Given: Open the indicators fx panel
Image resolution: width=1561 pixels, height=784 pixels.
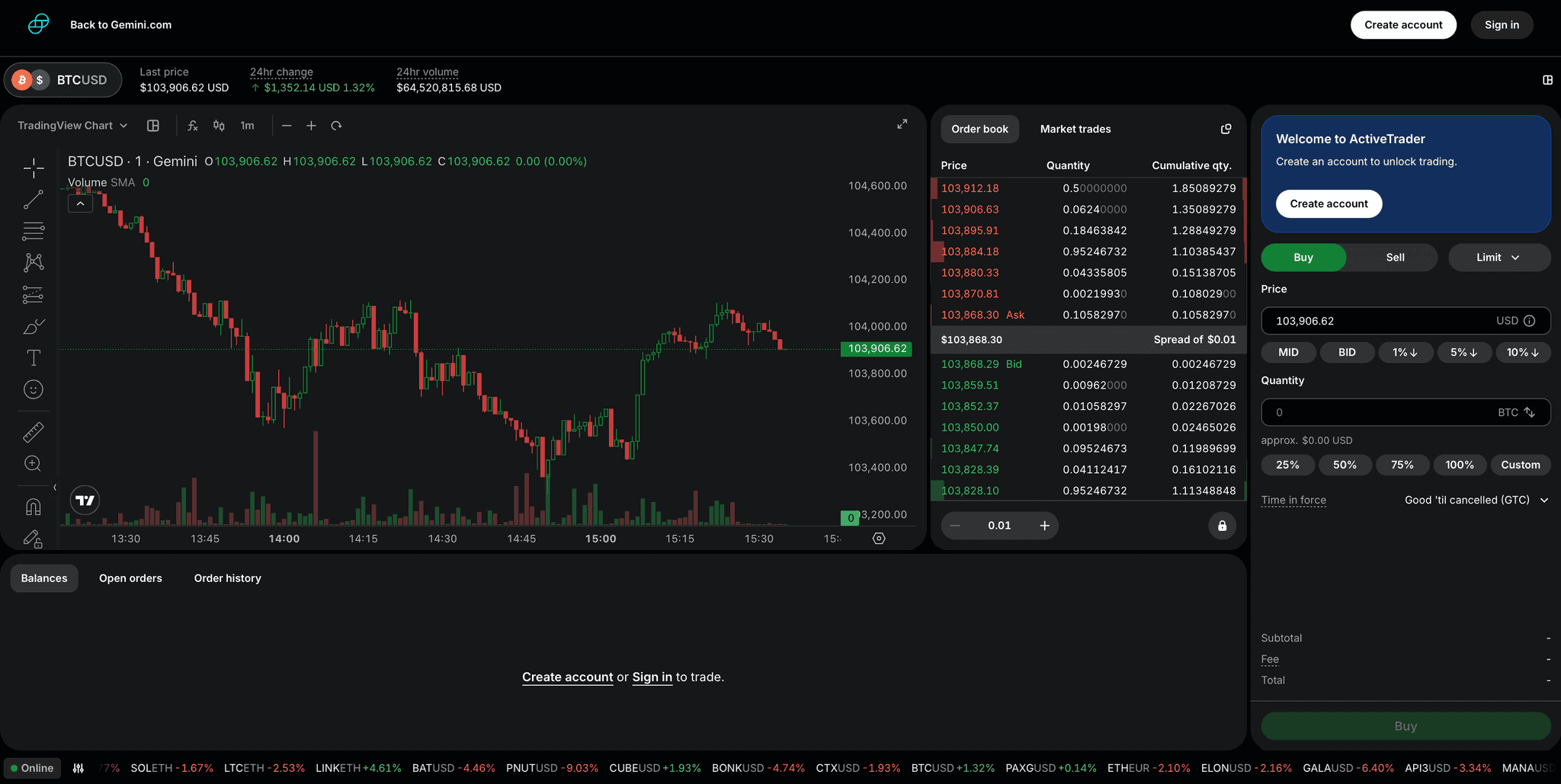Looking at the screenshot, I should pos(192,125).
